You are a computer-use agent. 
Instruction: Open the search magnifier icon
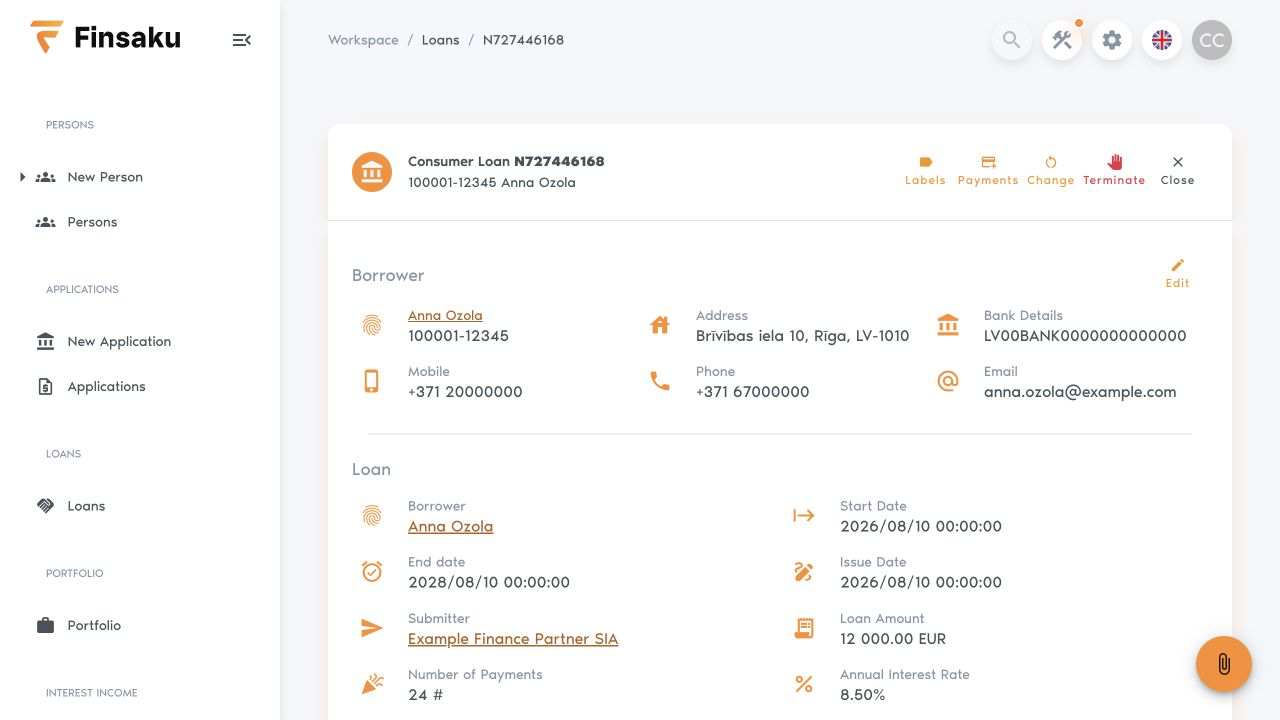[1012, 40]
